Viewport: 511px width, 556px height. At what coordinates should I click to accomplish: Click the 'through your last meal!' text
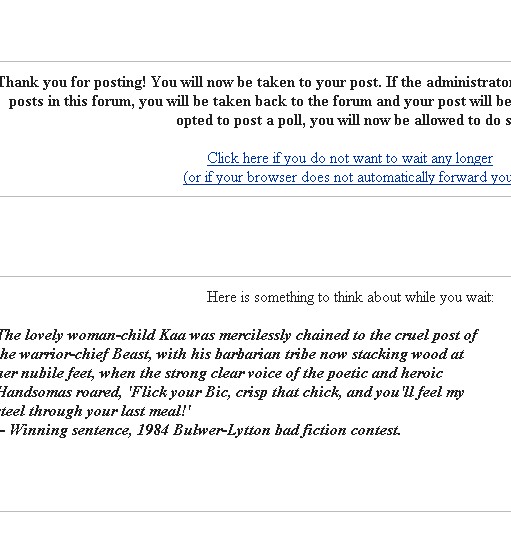tap(110, 411)
